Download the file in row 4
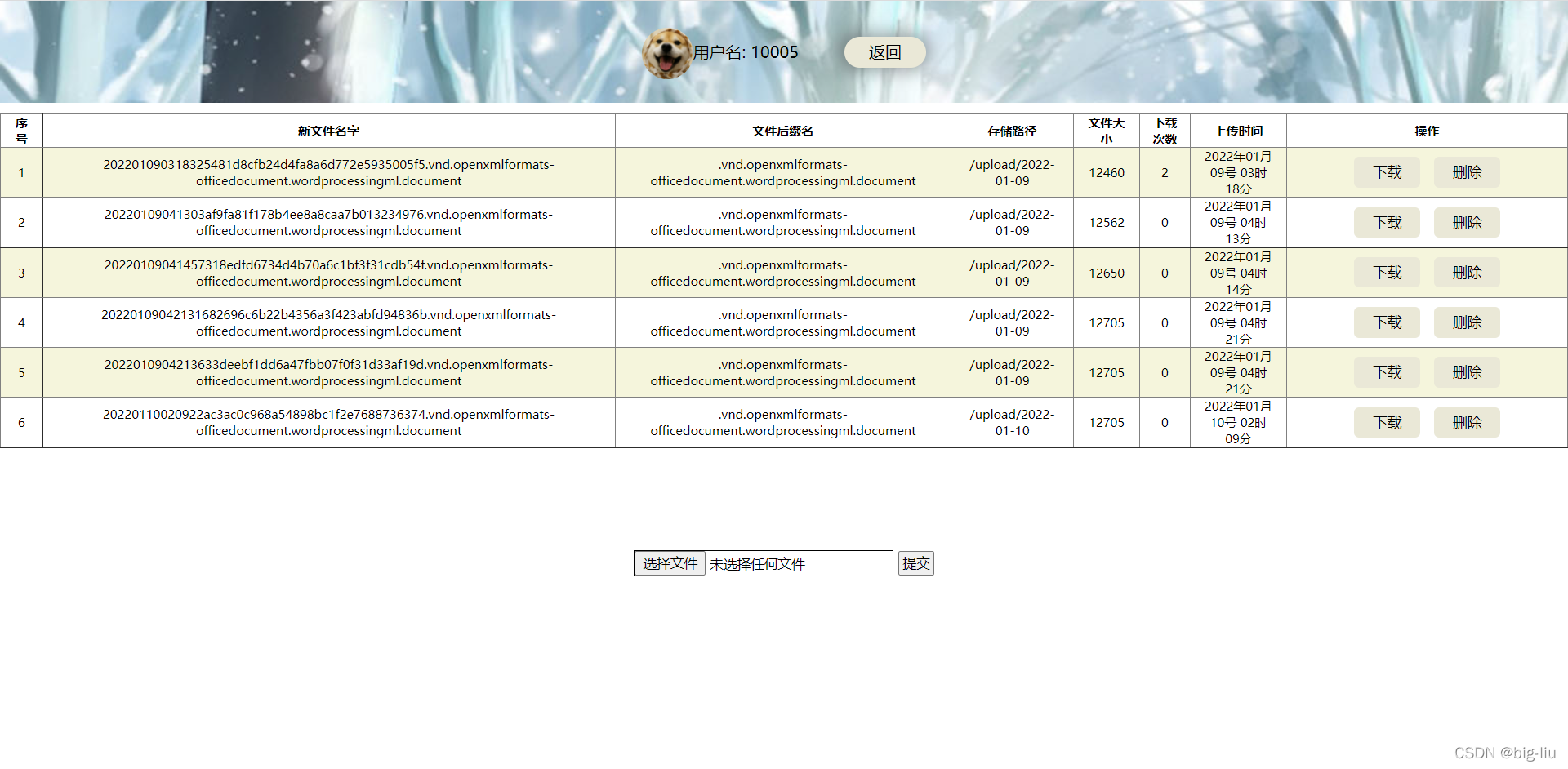The image size is (1568, 769). [1387, 322]
